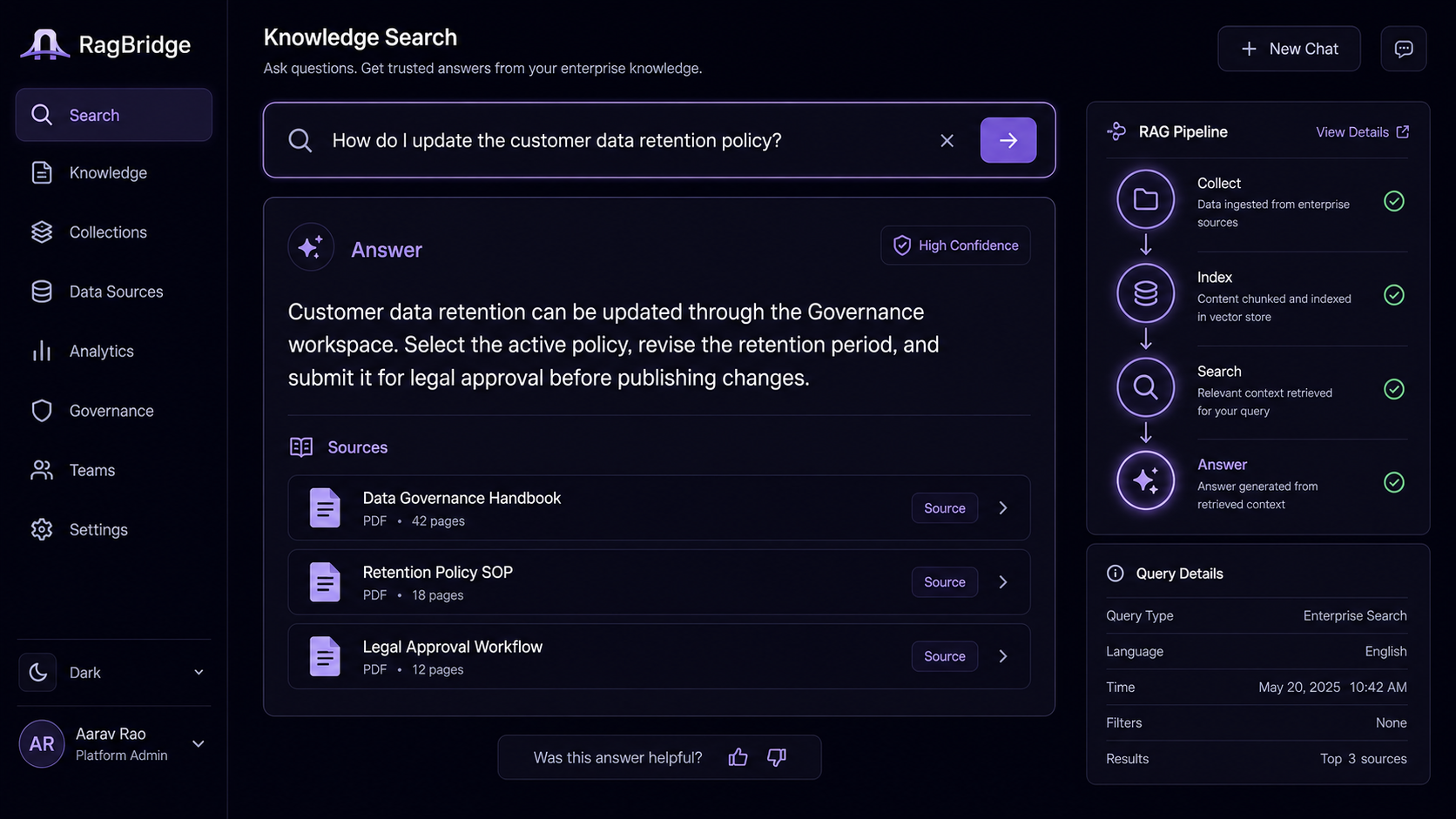This screenshot has height=819, width=1456.
Task: Expand the Data Governance Handbook chevron
Action: (1003, 507)
